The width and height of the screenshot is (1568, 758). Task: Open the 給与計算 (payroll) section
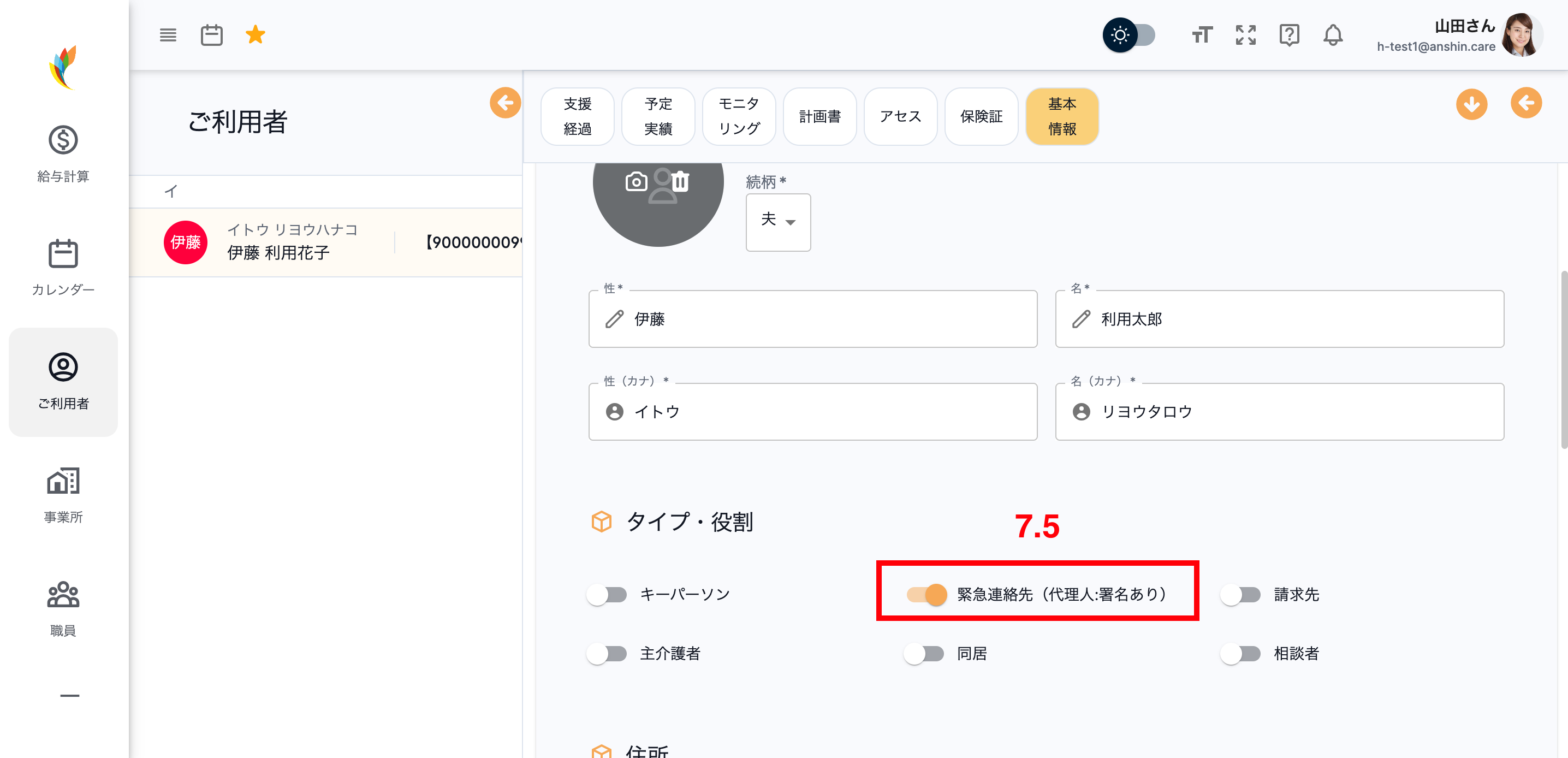tap(63, 154)
